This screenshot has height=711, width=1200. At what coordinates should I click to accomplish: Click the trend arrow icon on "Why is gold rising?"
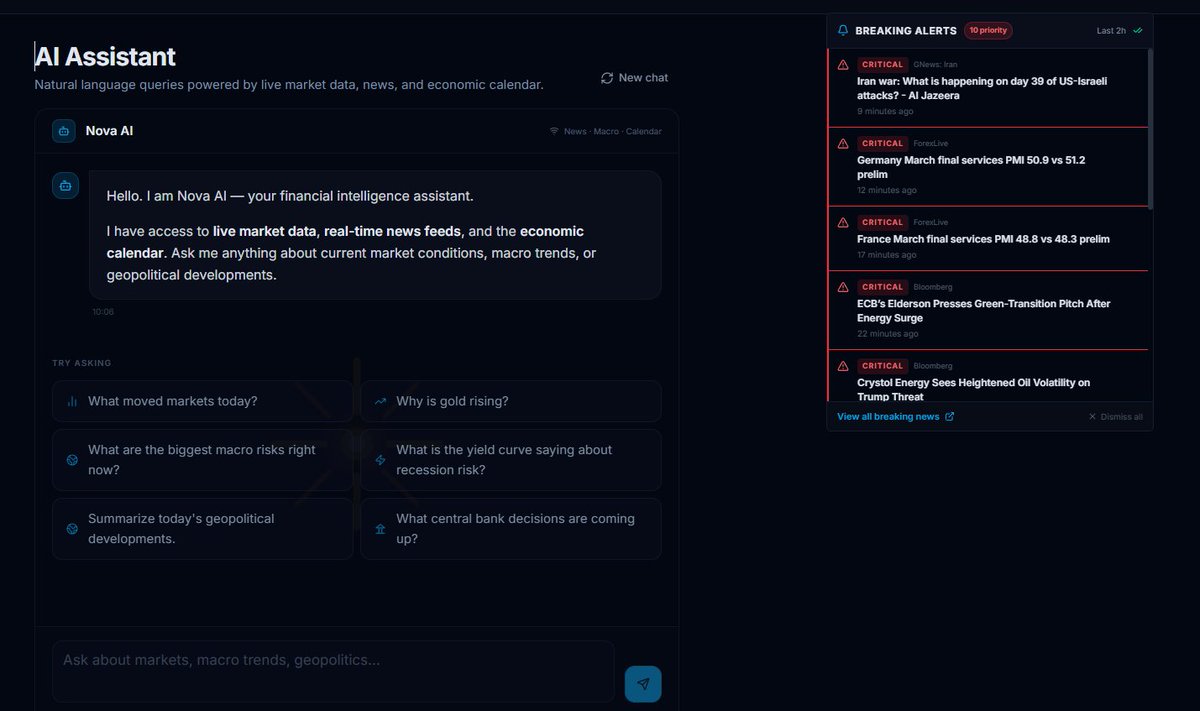click(x=380, y=402)
